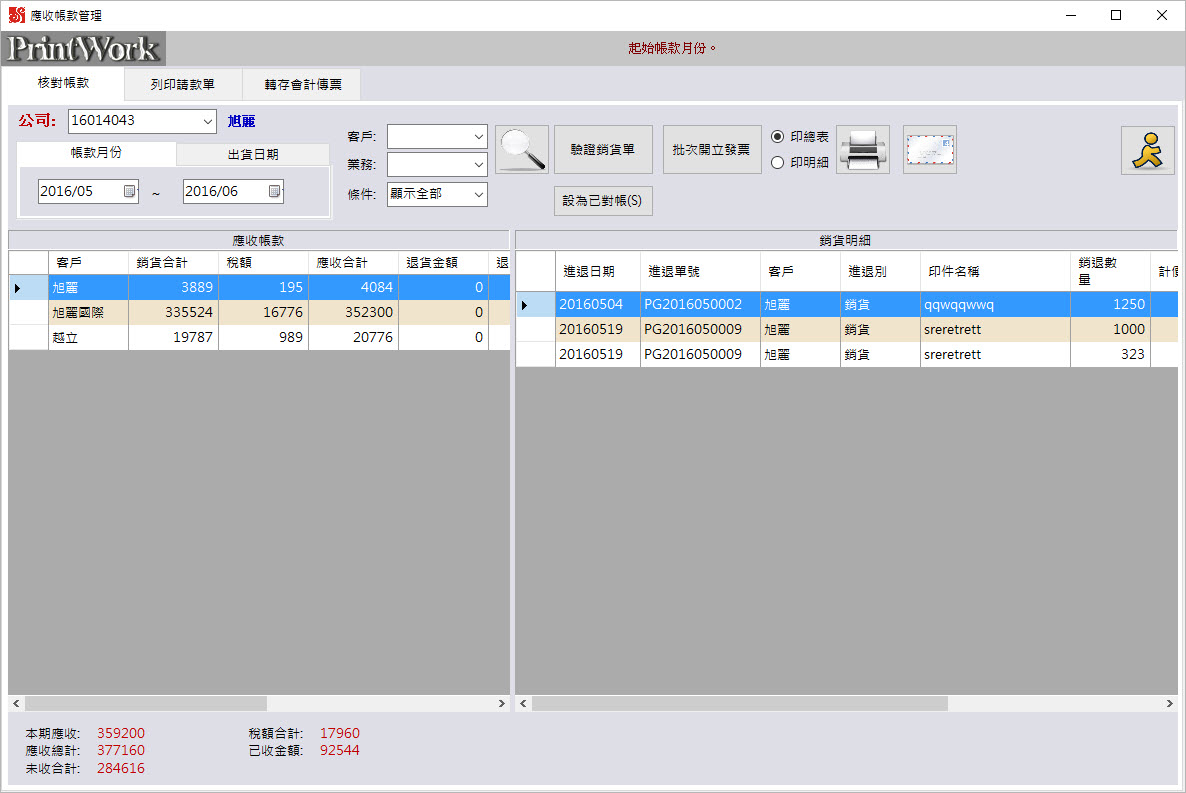
Task: Select the 越立 customer row
Action: (x=259, y=337)
